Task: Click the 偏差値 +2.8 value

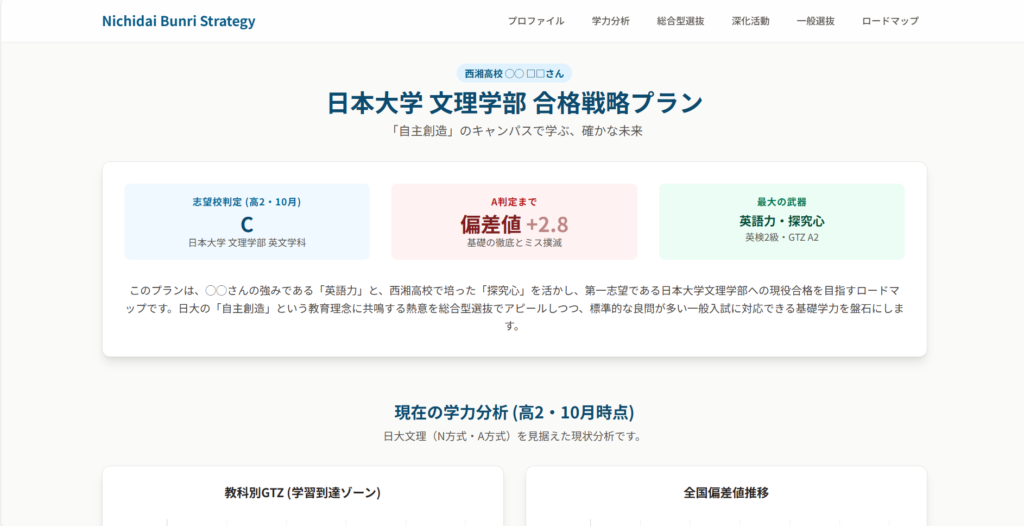Action: click(514, 223)
